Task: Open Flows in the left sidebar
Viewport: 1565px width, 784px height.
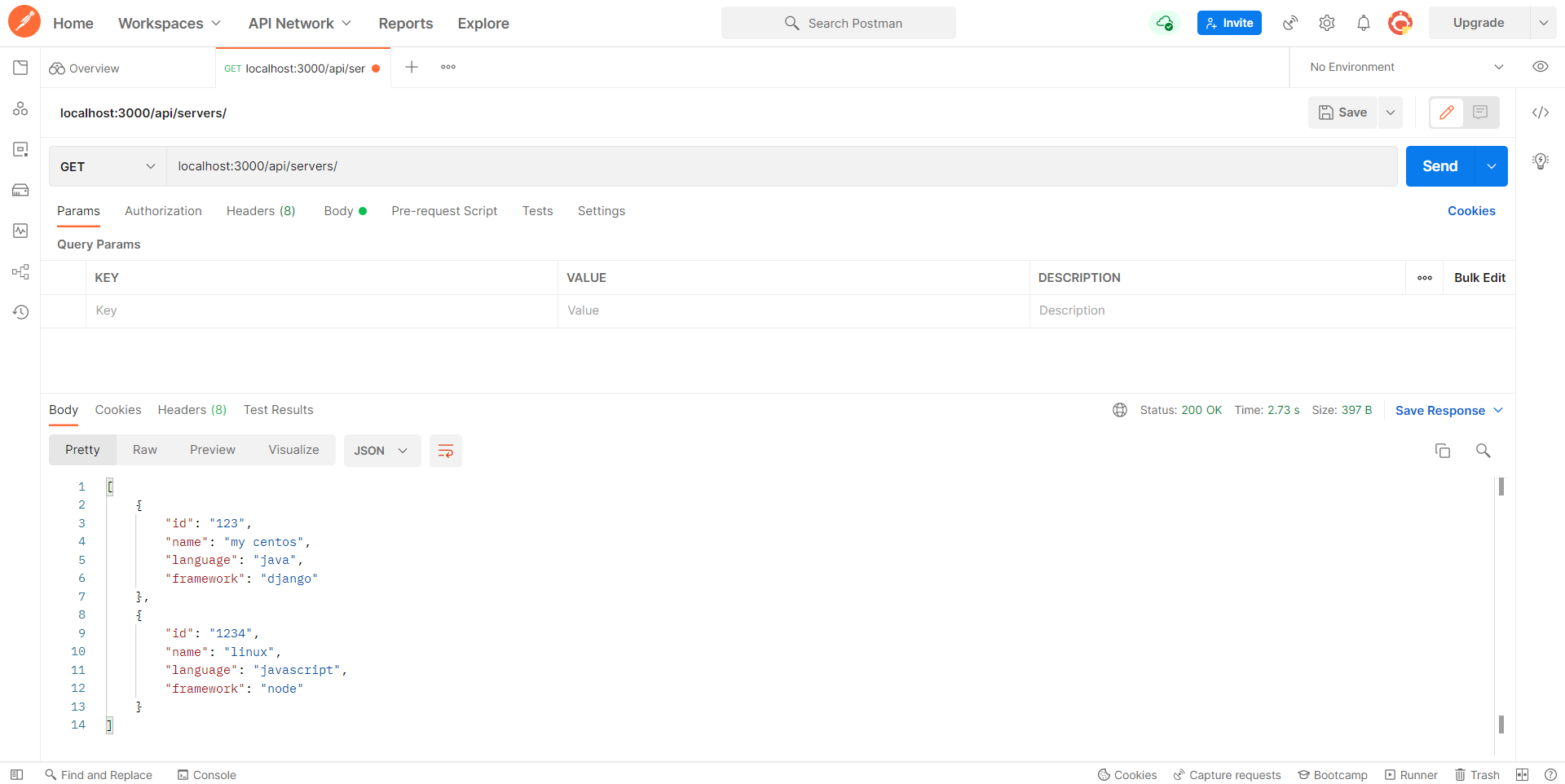Action: coord(20,271)
